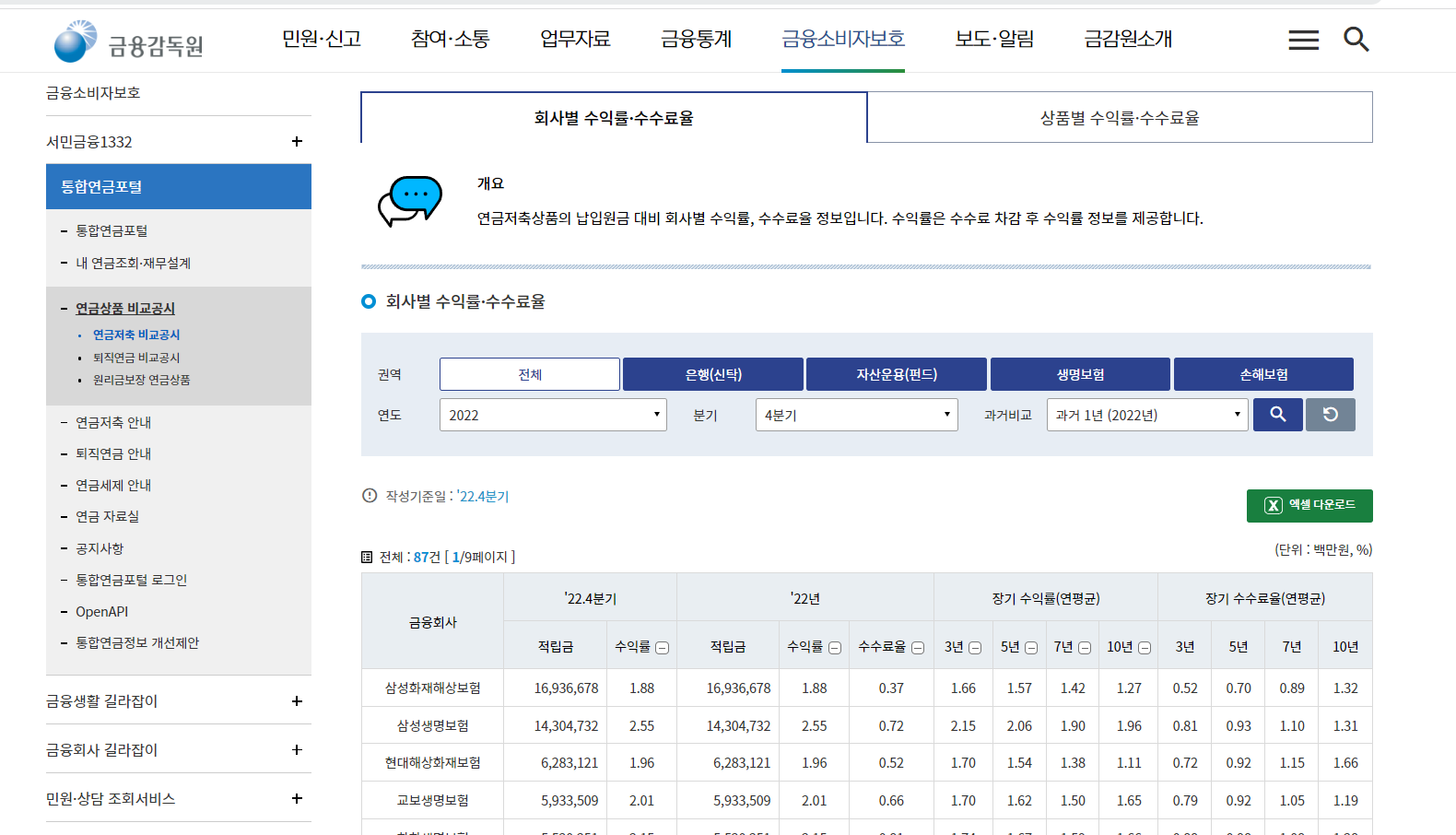
Task: Switch to 상품별 수익률·수수료율 tab
Action: 1120,117
